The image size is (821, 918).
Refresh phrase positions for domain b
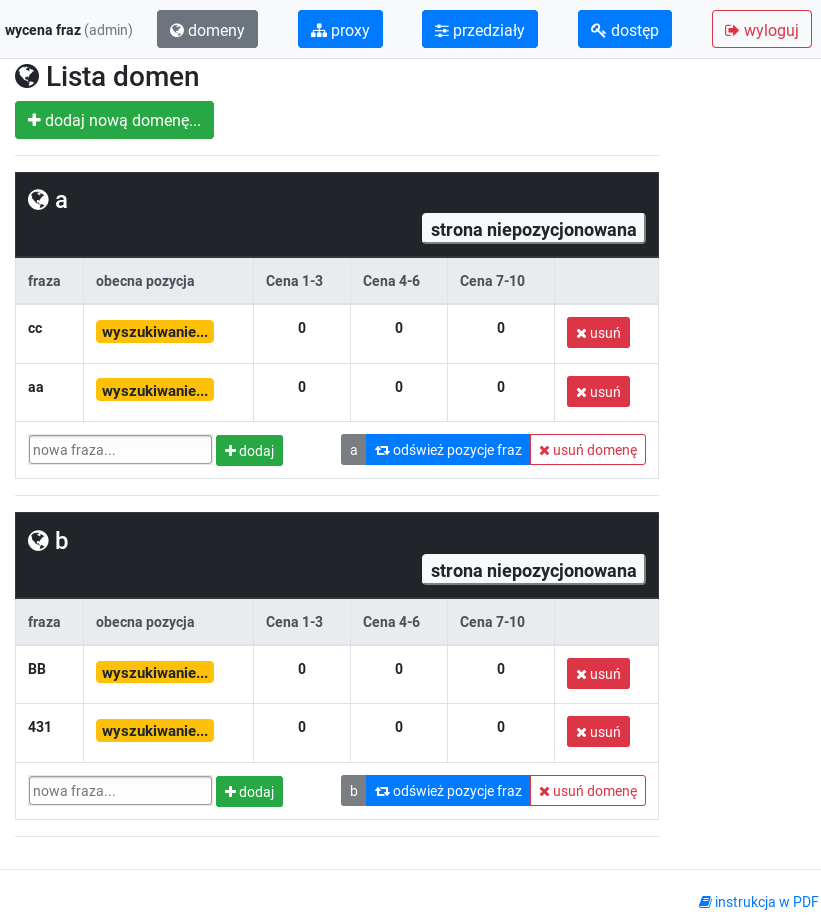pyautogui.click(x=448, y=791)
